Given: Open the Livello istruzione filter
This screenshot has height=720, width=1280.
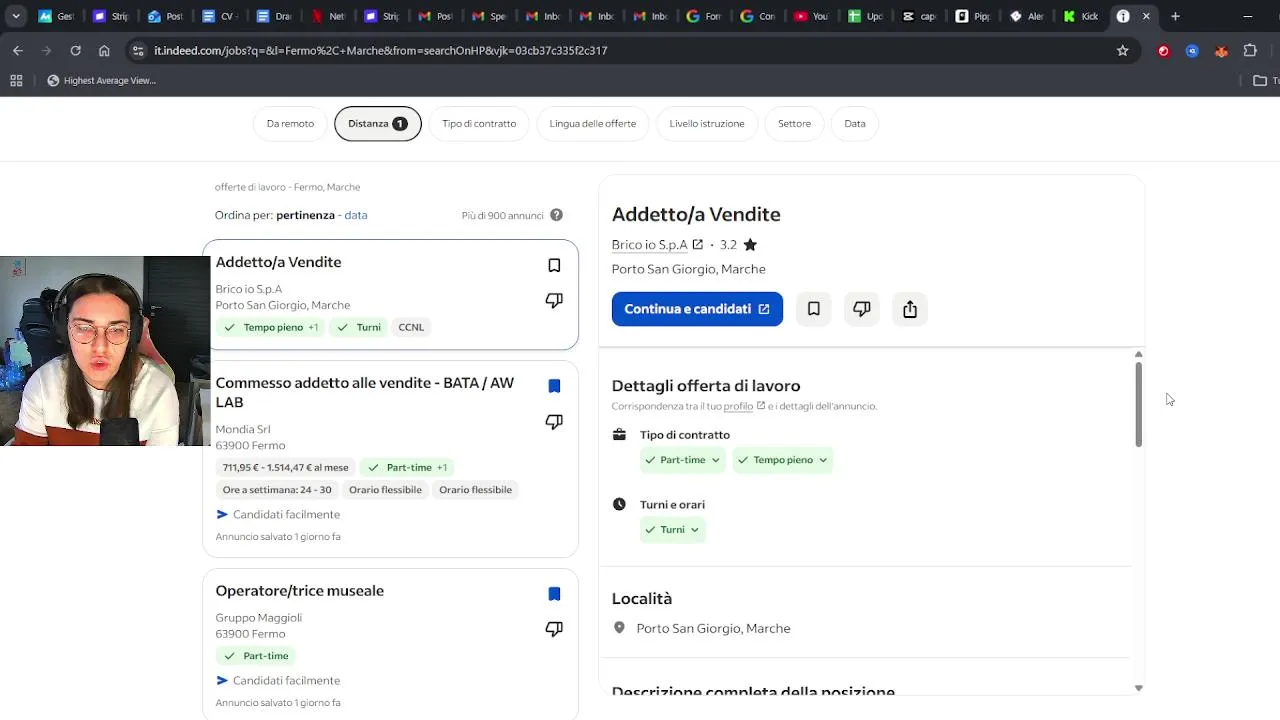Looking at the screenshot, I should point(707,124).
